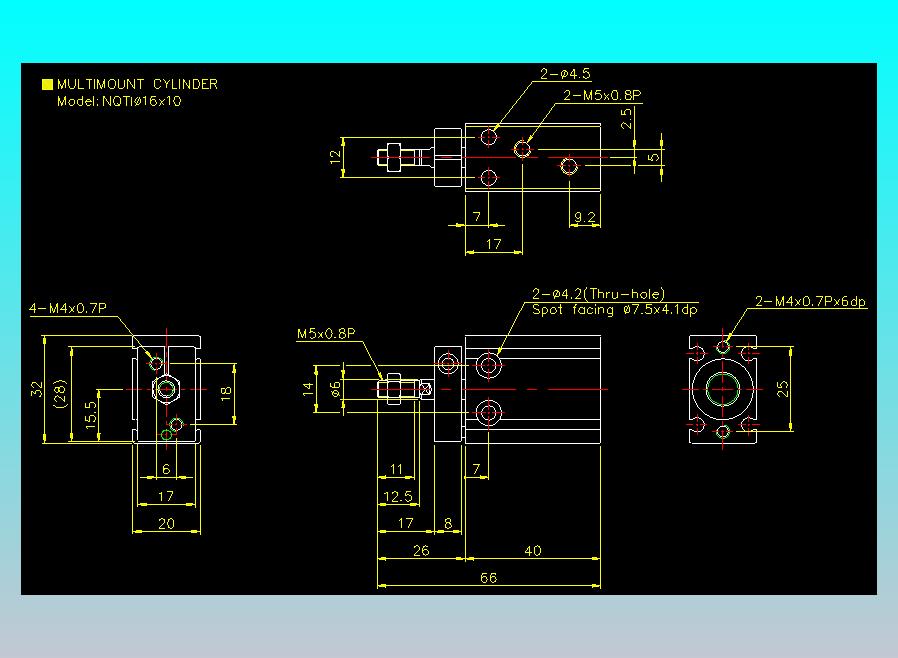
Task: Select the 12.5 dimension under the rod
Action: [x=398, y=496]
